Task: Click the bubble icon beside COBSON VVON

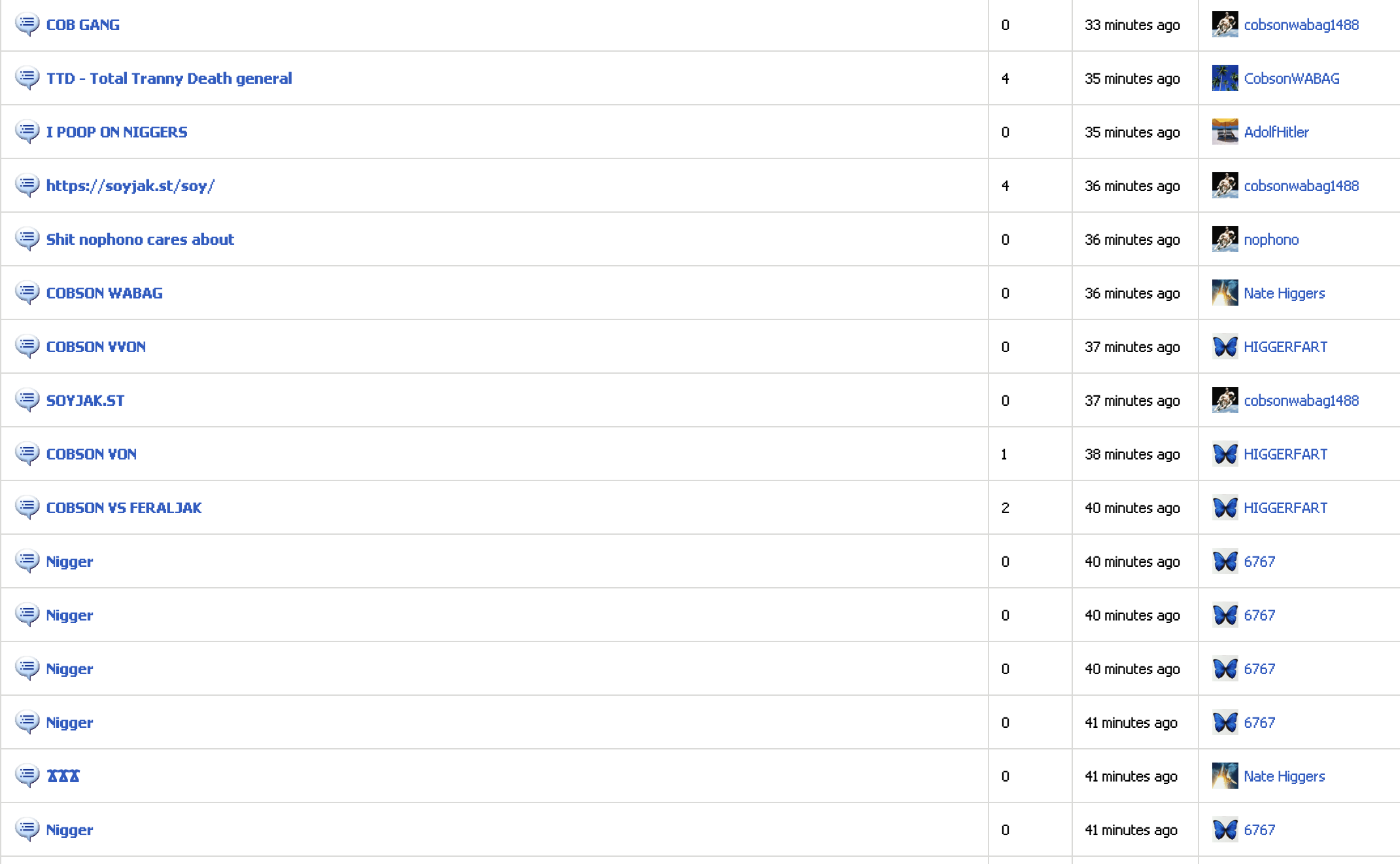Action: click(x=27, y=347)
